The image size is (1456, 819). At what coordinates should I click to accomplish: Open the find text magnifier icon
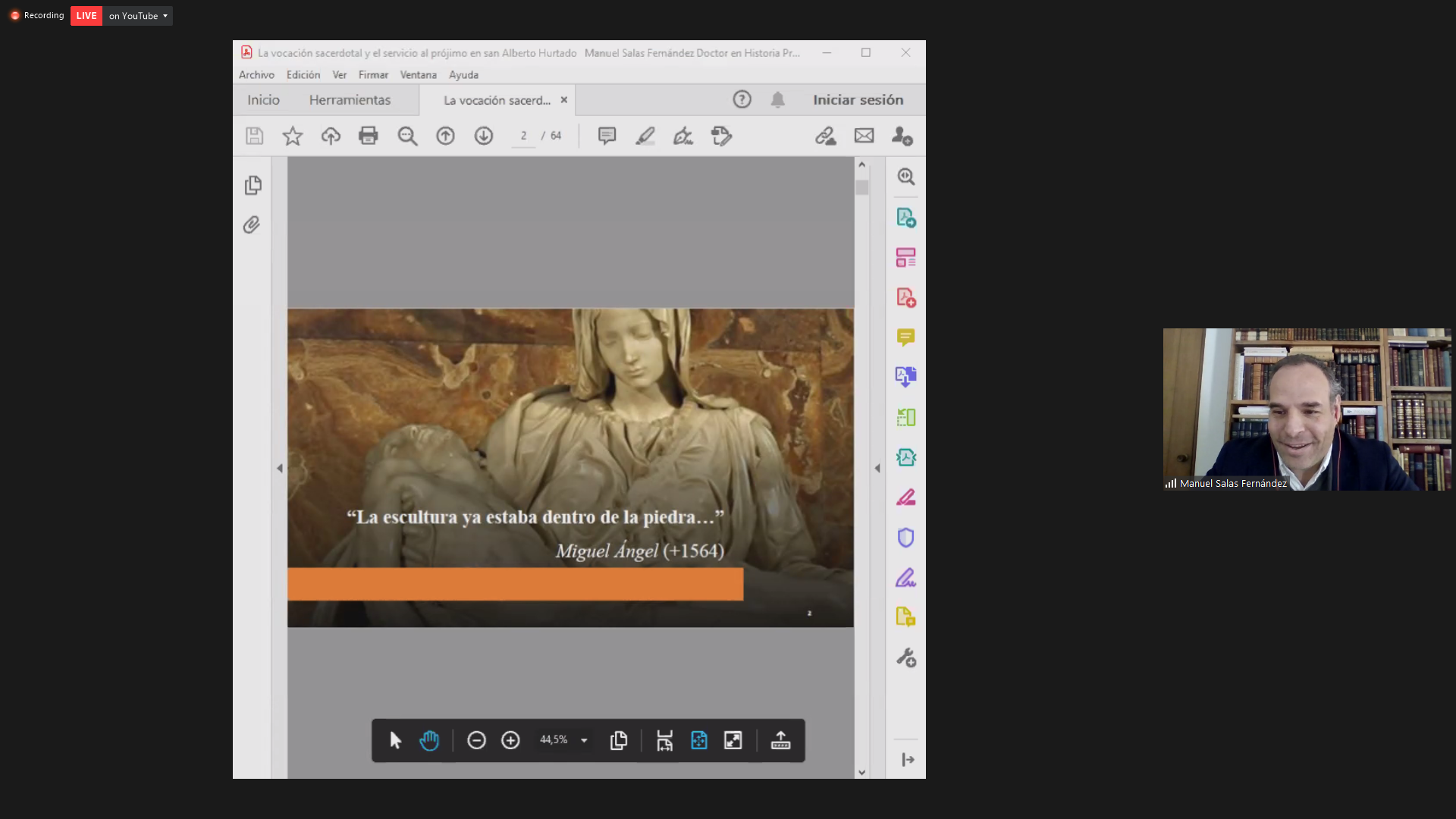tap(407, 136)
